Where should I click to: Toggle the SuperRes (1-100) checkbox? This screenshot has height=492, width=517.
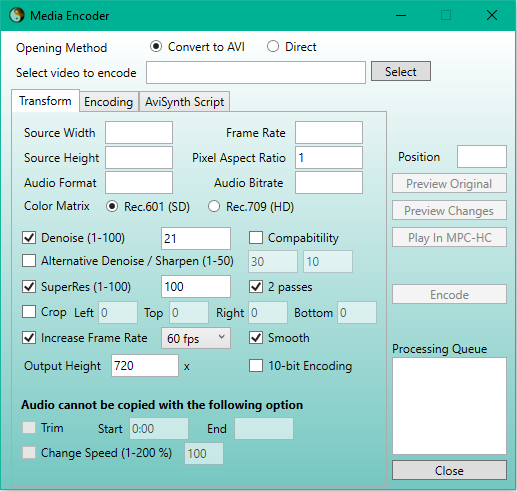[29, 287]
